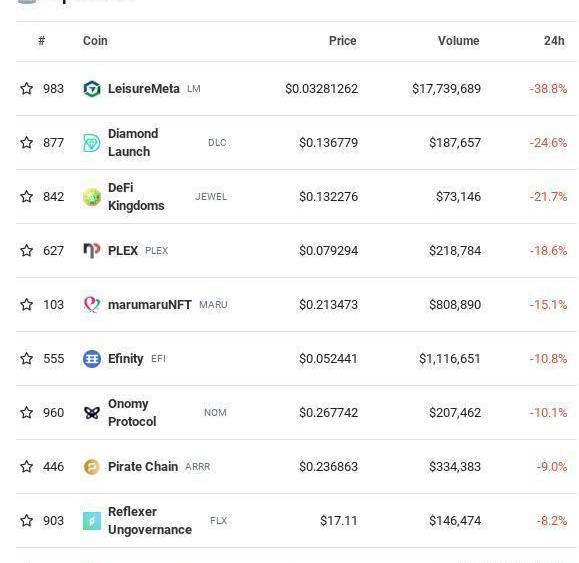
Task: Open the Onomy Protocol coin link
Action: click(132, 412)
